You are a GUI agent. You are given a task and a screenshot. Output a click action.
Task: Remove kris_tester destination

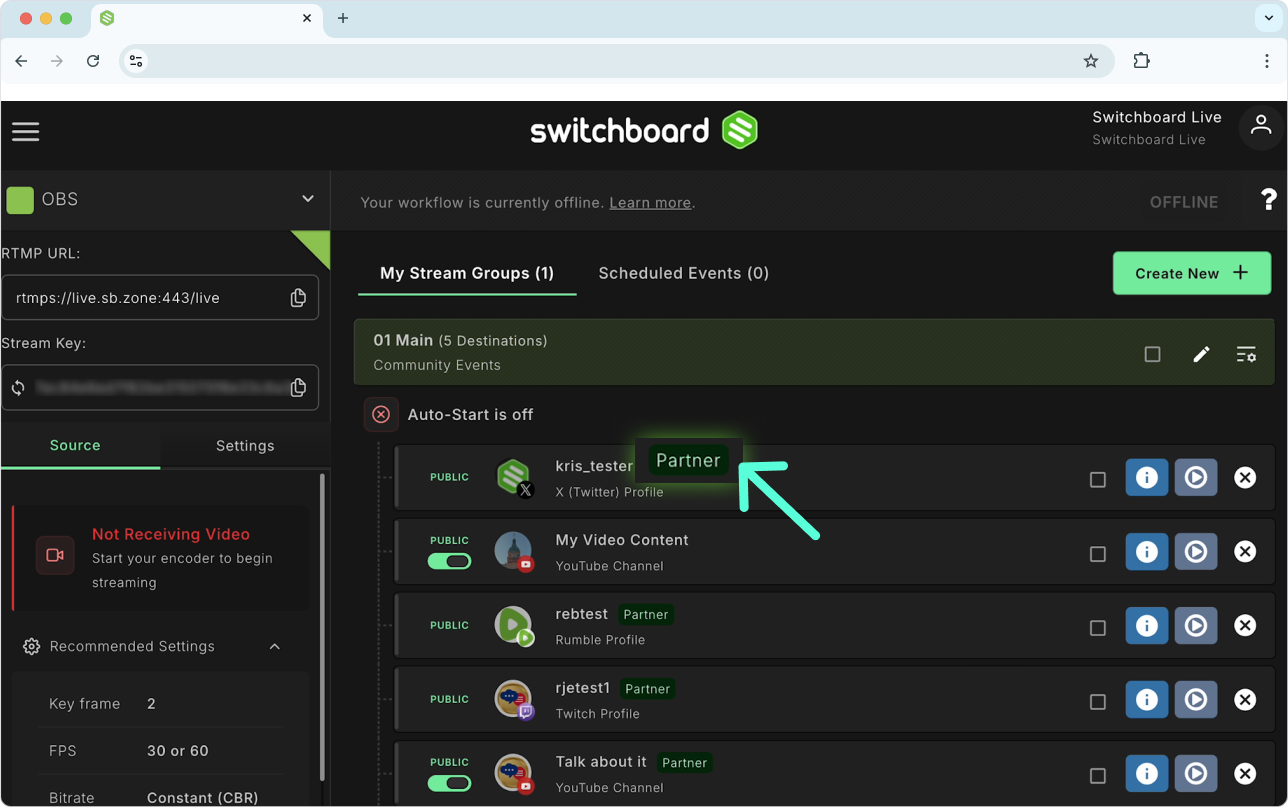click(1245, 478)
